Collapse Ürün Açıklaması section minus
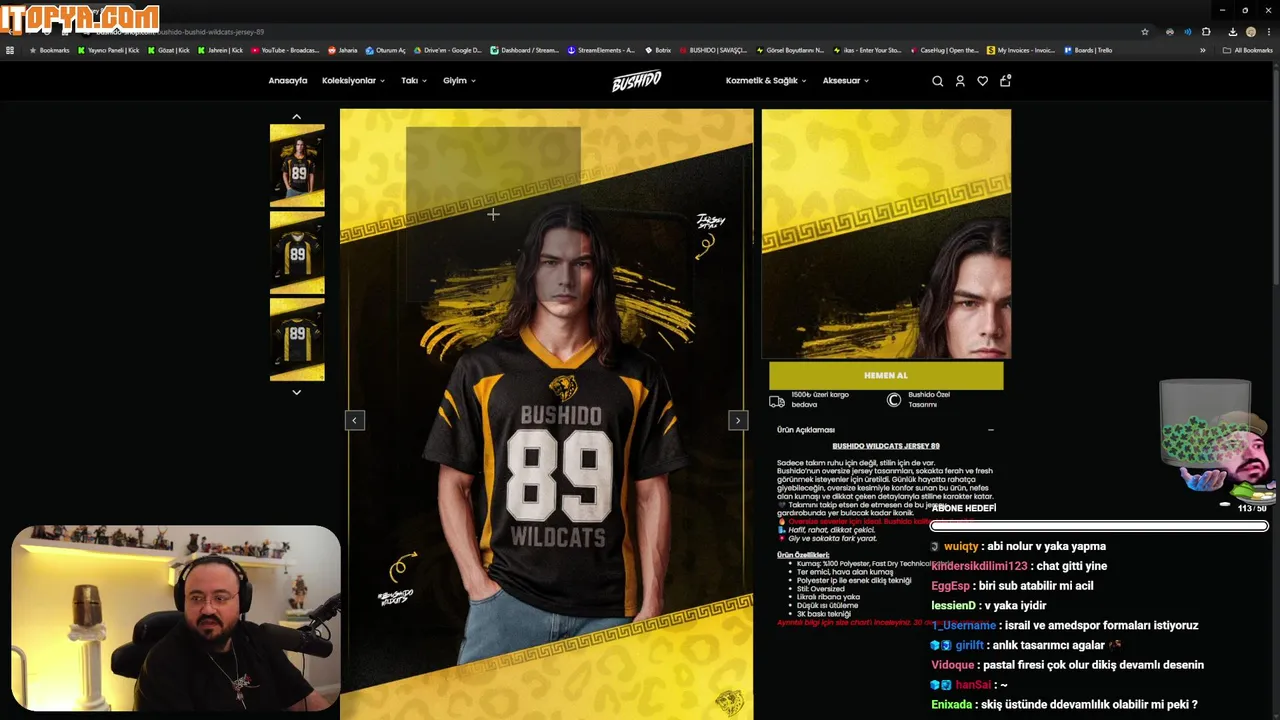Screen dimensions: 1280x720 pyautogui.click(x=991, y=430)
